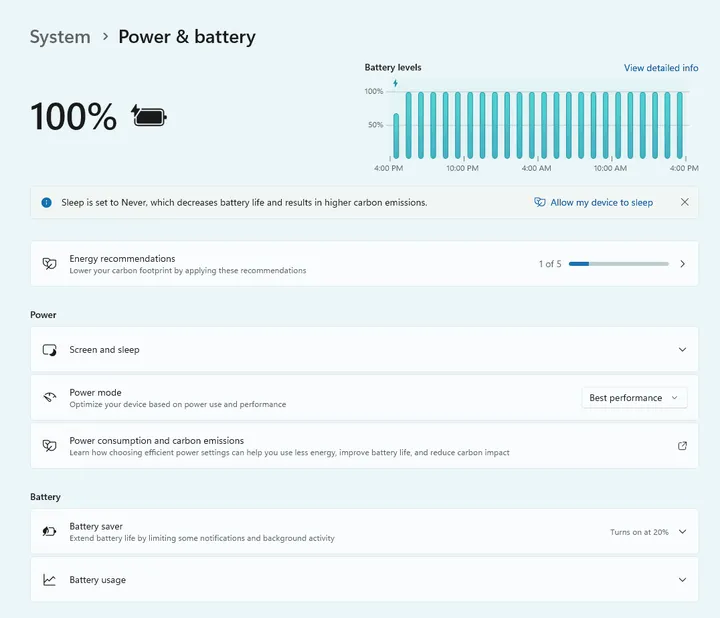Open the Power mode dropdown
The width and height of the screenshot is (720, 618).
click(x=634, y=398)
